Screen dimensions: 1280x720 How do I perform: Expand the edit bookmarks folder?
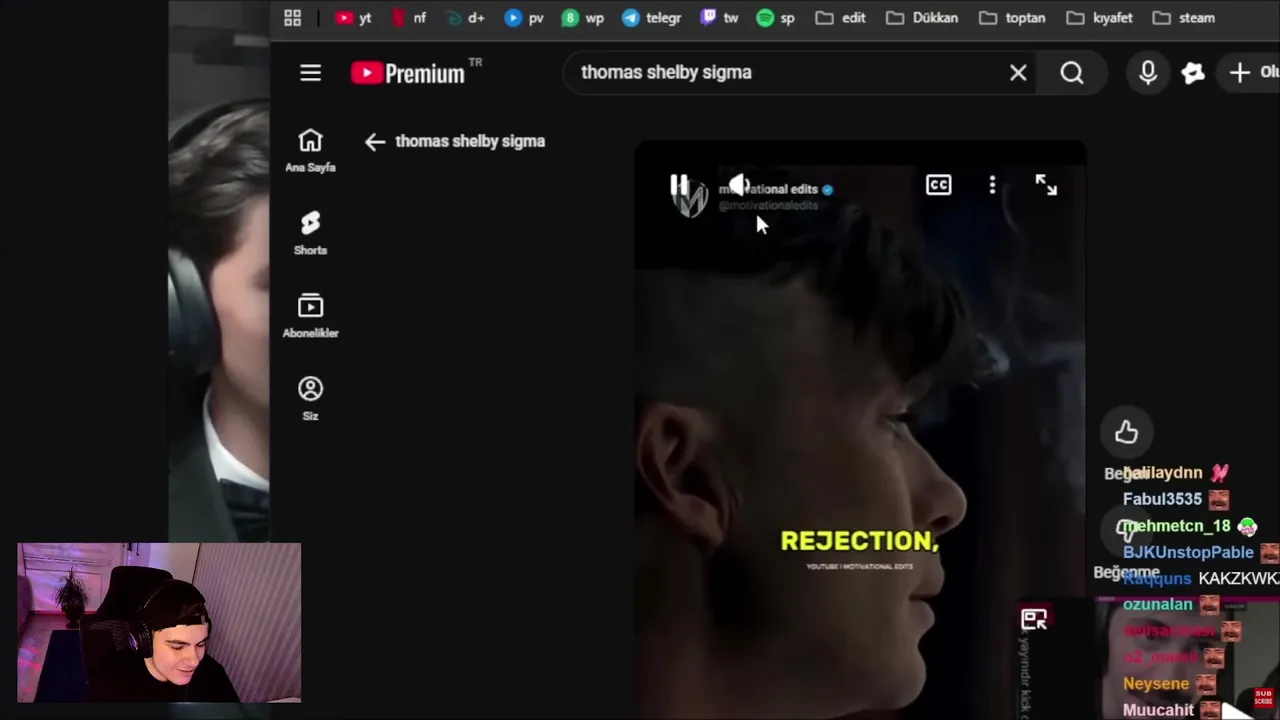coord(840,18)
